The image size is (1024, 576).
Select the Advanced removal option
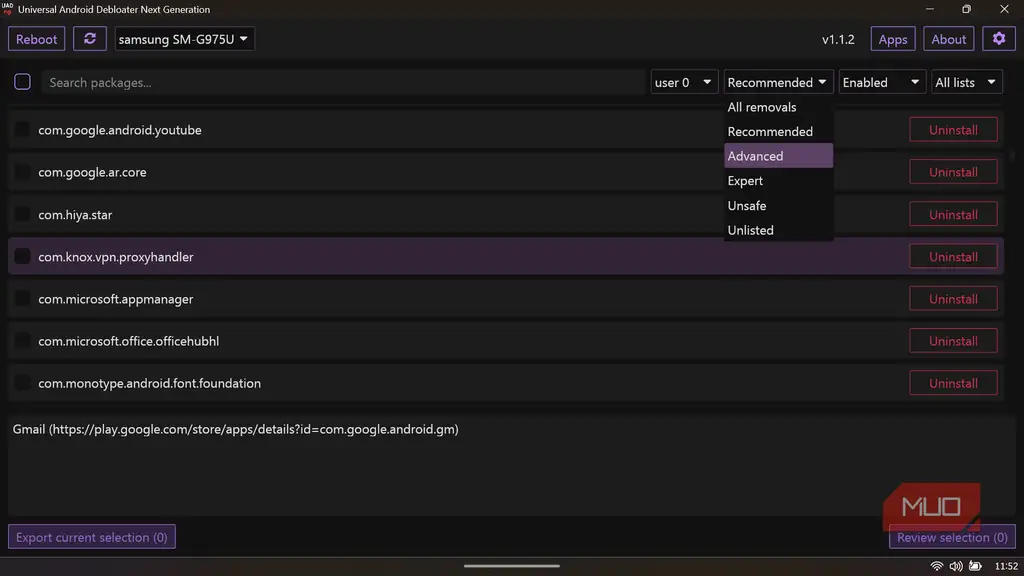coord(778,156)
